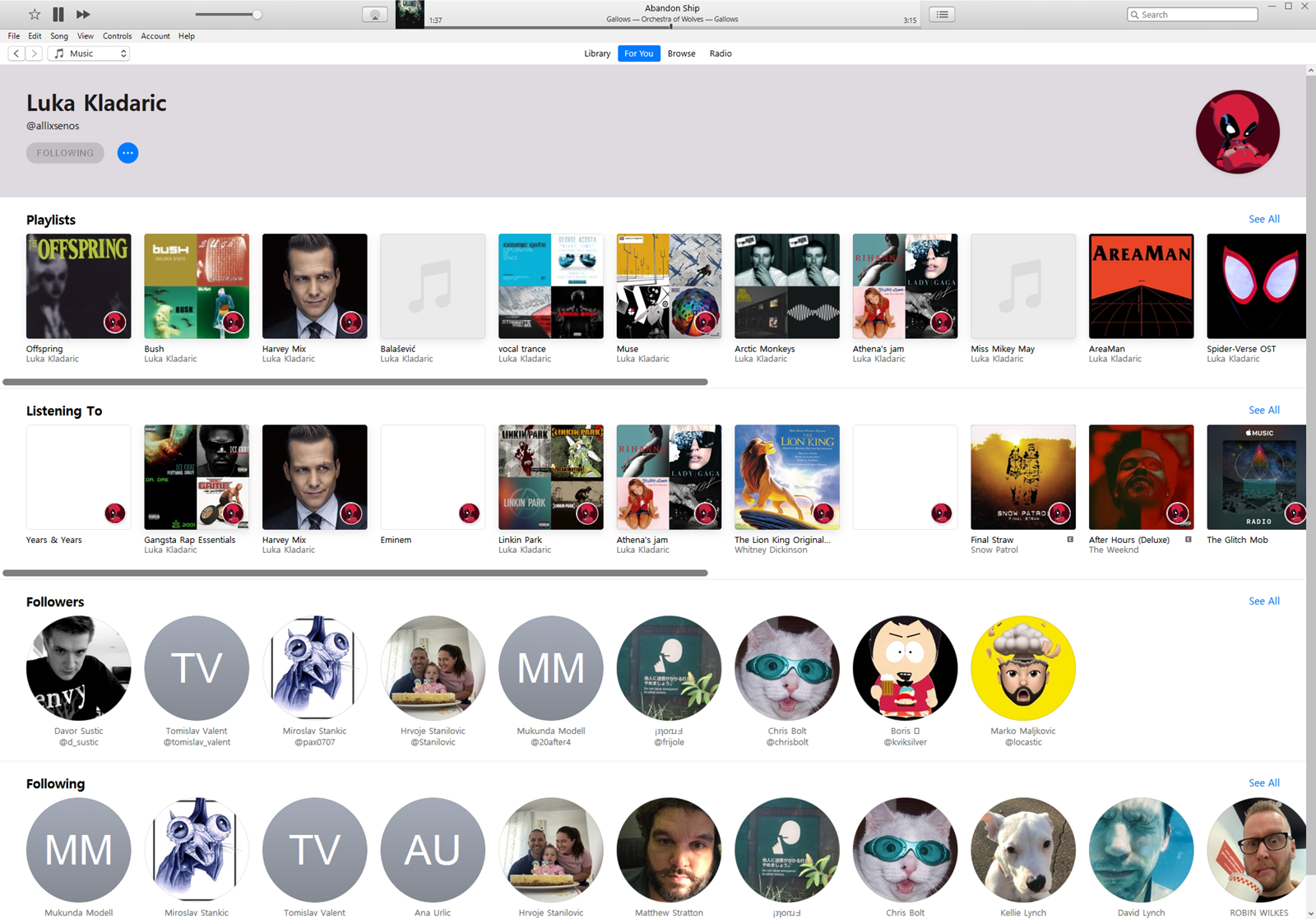1316x919 pixels.
Task: Click Luka Kladaric's Deadpool profile picture
Action: pos(1237,132)
